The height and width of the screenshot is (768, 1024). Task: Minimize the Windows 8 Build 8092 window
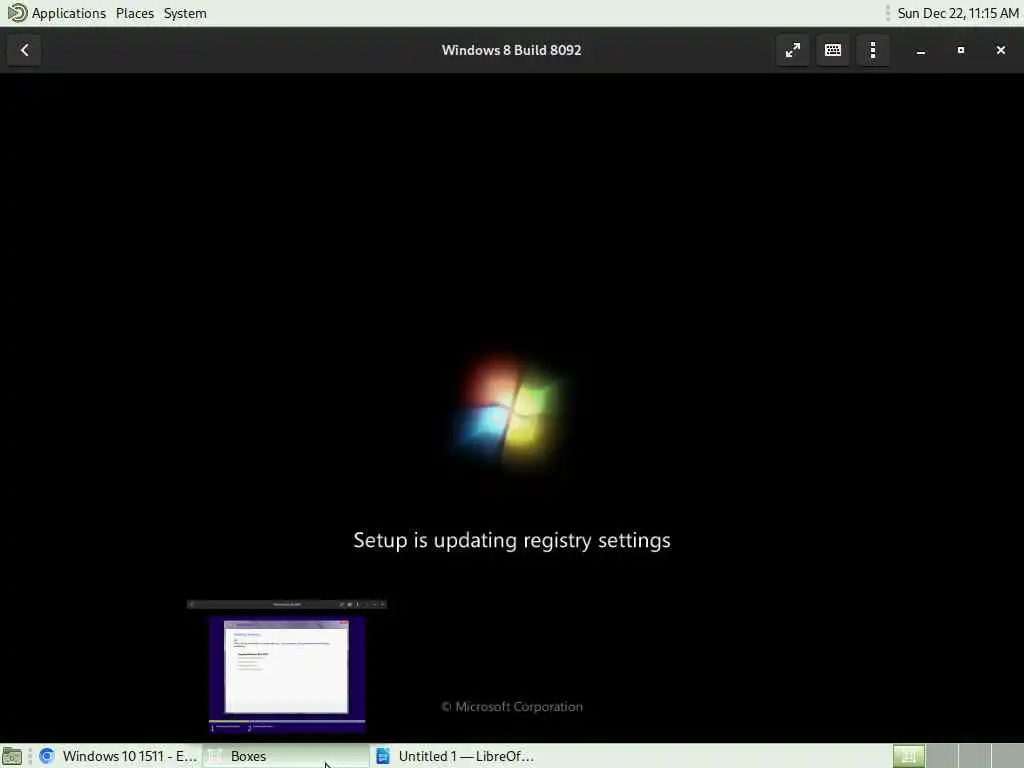point(921,50)
